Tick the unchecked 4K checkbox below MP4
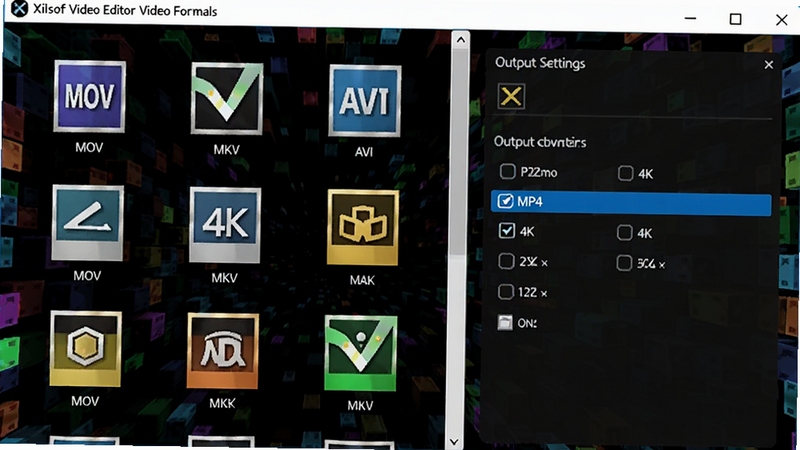This screenshot has height=450, width=800. (624, 233)
